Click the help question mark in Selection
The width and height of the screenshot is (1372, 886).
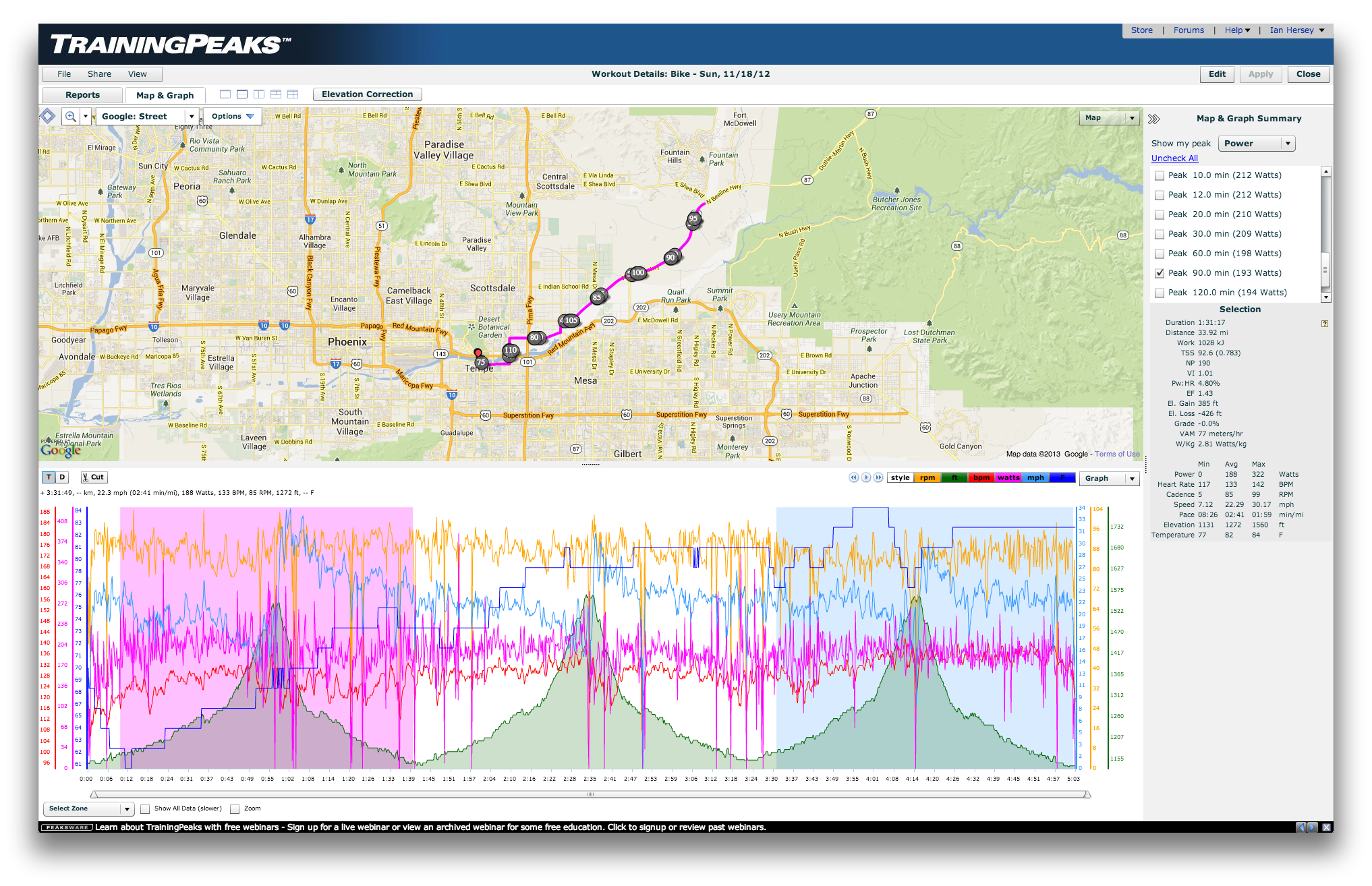click(1325, 324)
